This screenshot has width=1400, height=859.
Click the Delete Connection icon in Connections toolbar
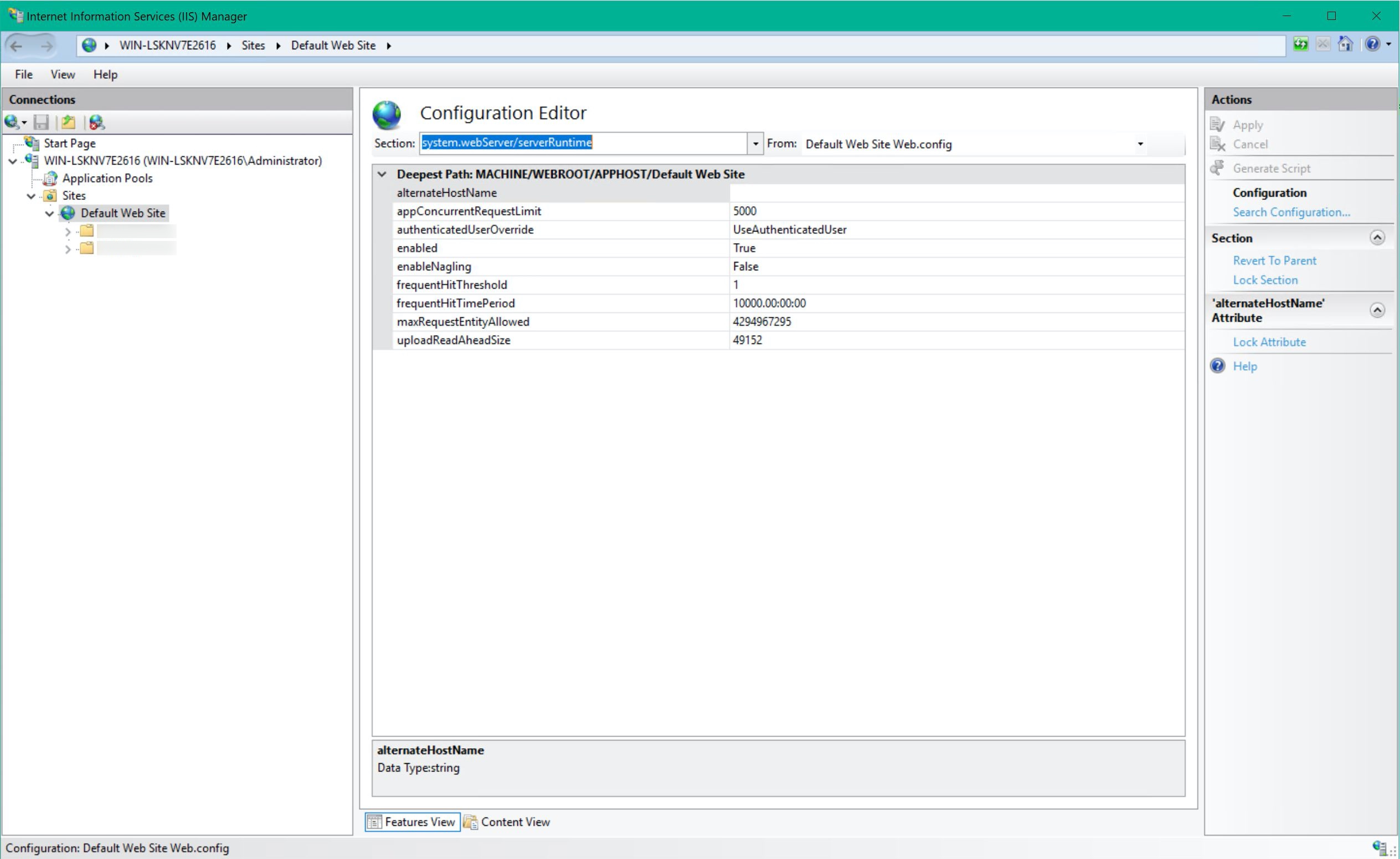[96, 122]
